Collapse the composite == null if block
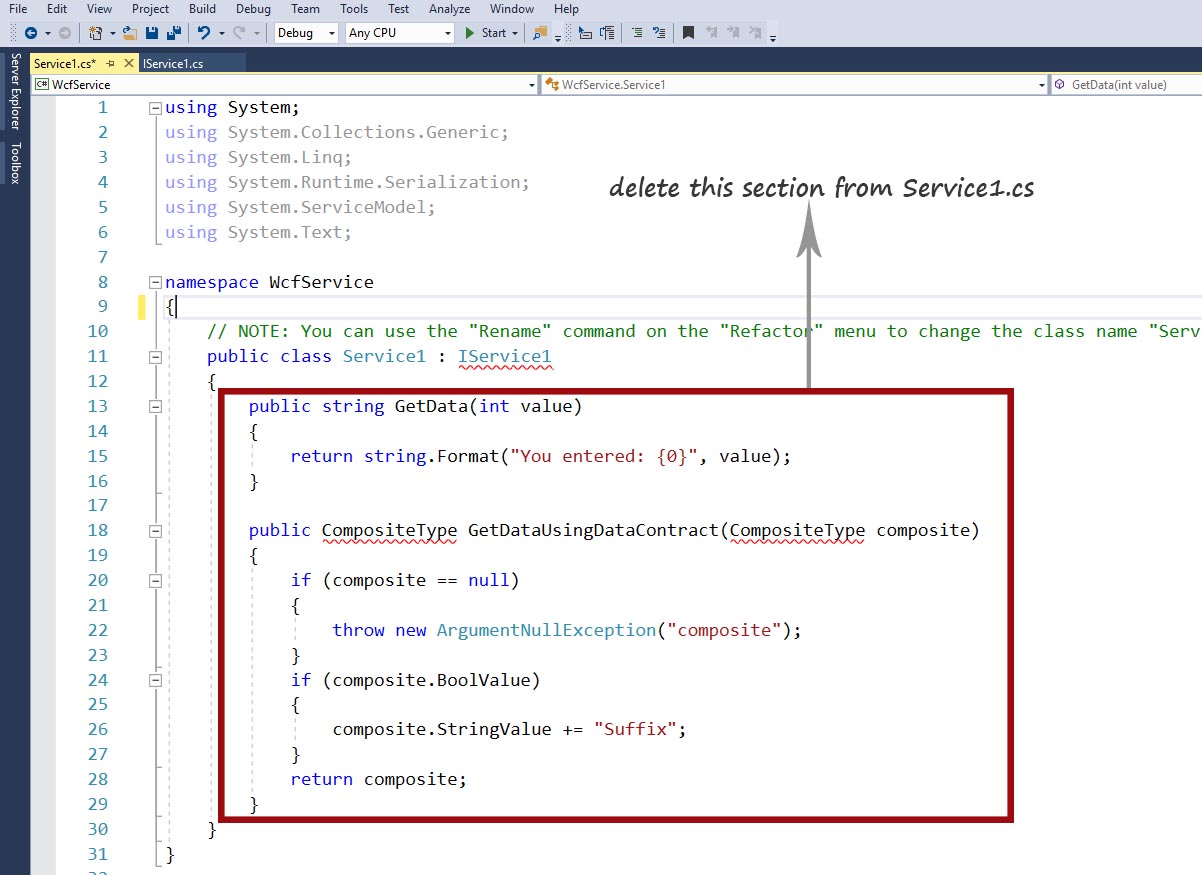 click(x=154, y=580)
